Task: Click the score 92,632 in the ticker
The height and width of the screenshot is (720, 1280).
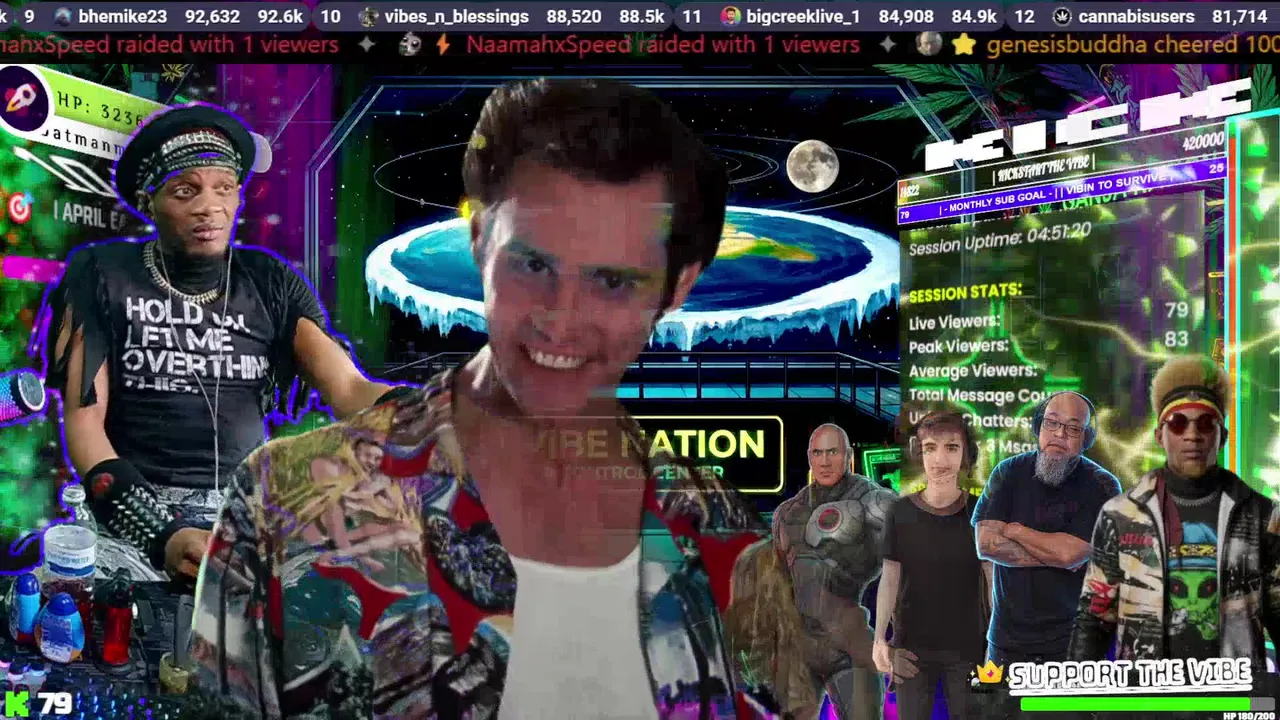Action: click(x=212, y=16)
